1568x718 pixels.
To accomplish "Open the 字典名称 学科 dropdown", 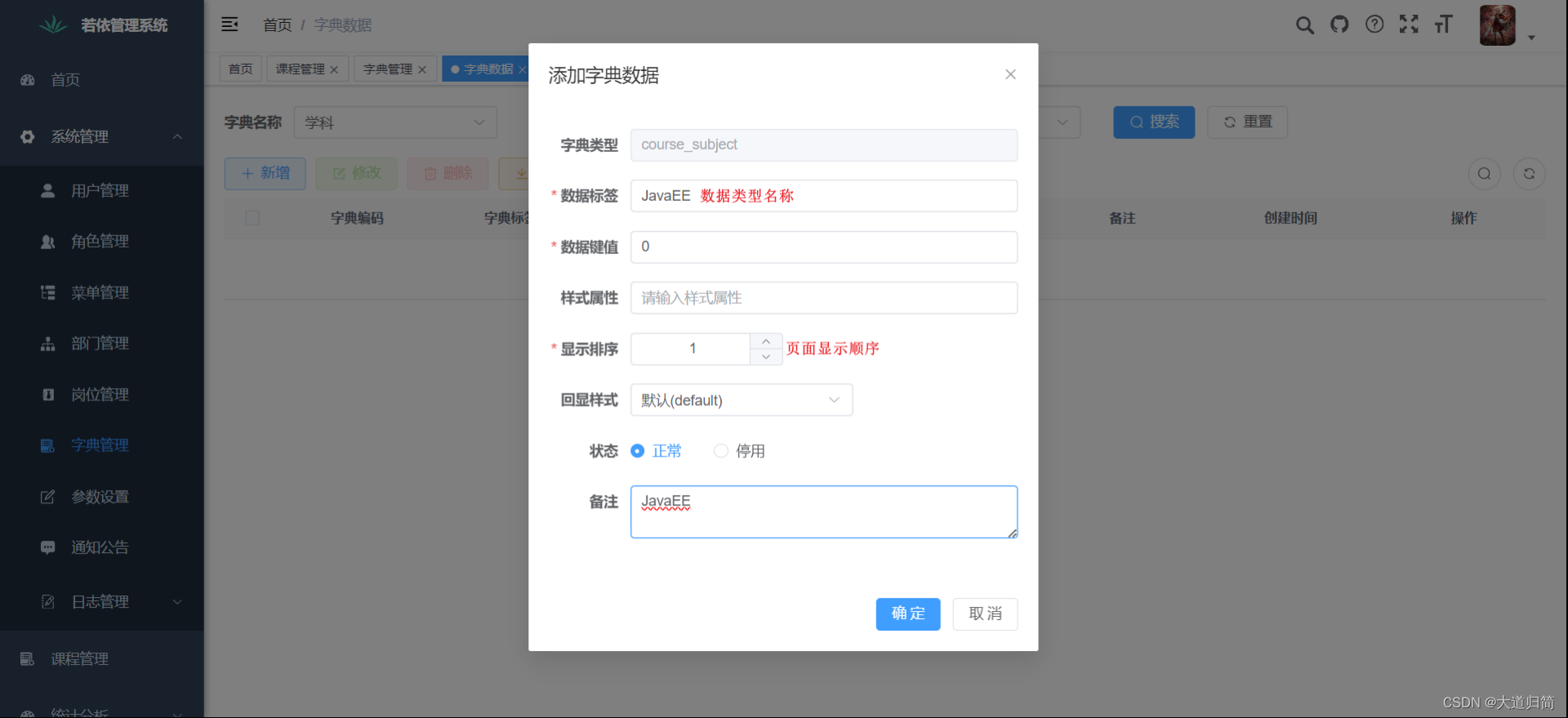I will (395, 123).
